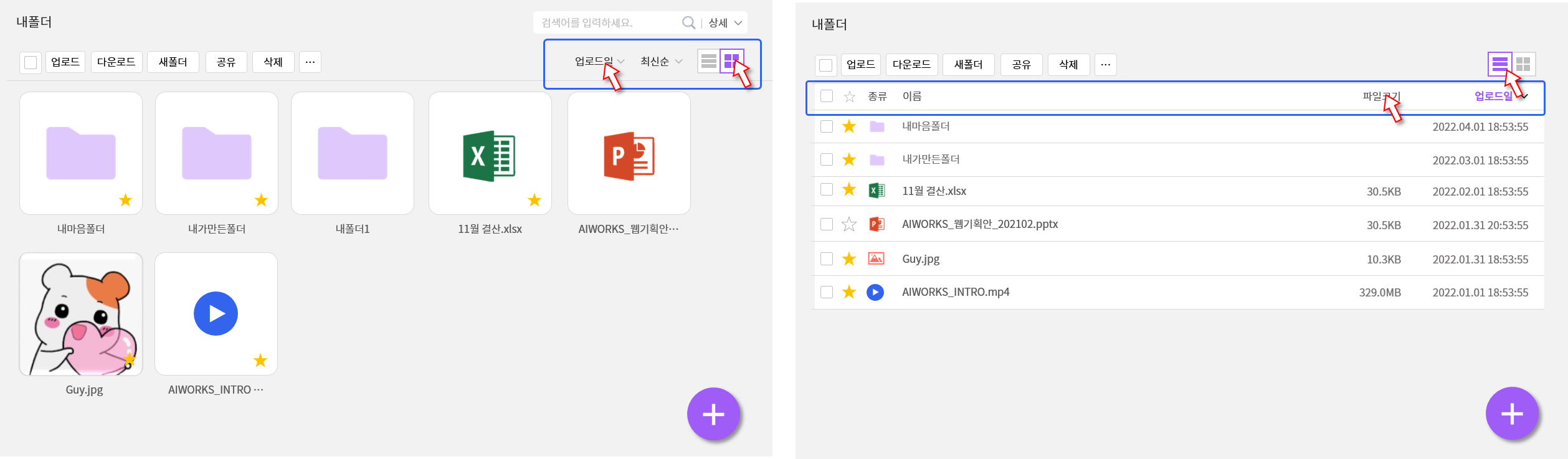
Task: Click play icon on AIWORKS_INTRO thumbnail
Action: click(x=216, y=314)
